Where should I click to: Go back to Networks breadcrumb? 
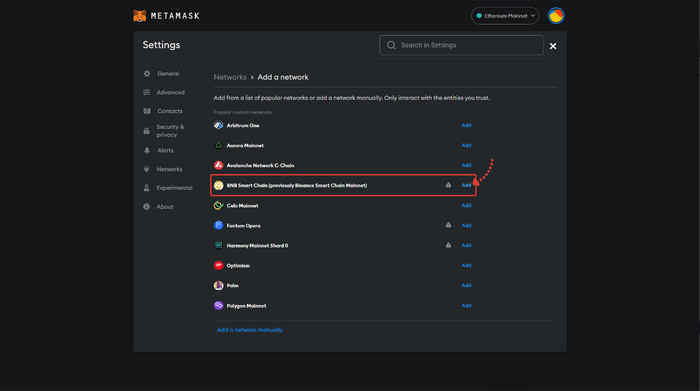pyautogui.click(x=230, y=77)
